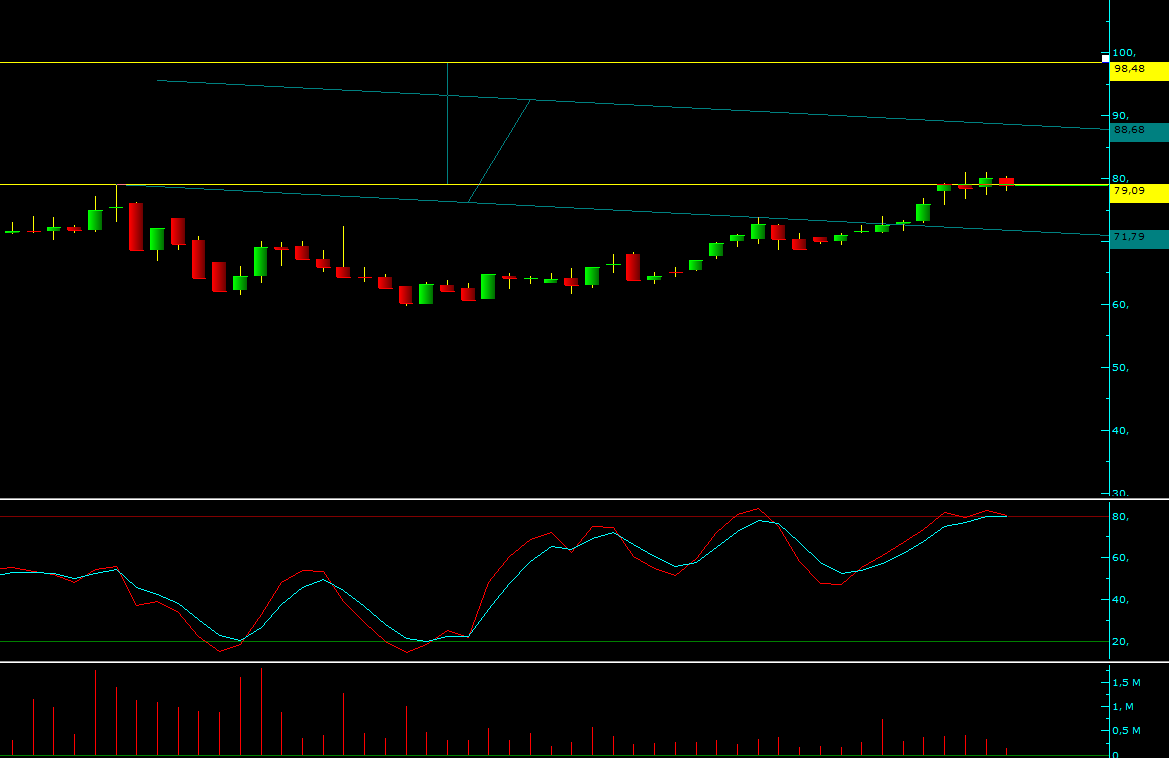Click the teal 71,79 price label
1169x758 pixels.
pyautogui.click(x=1139, y=239)
